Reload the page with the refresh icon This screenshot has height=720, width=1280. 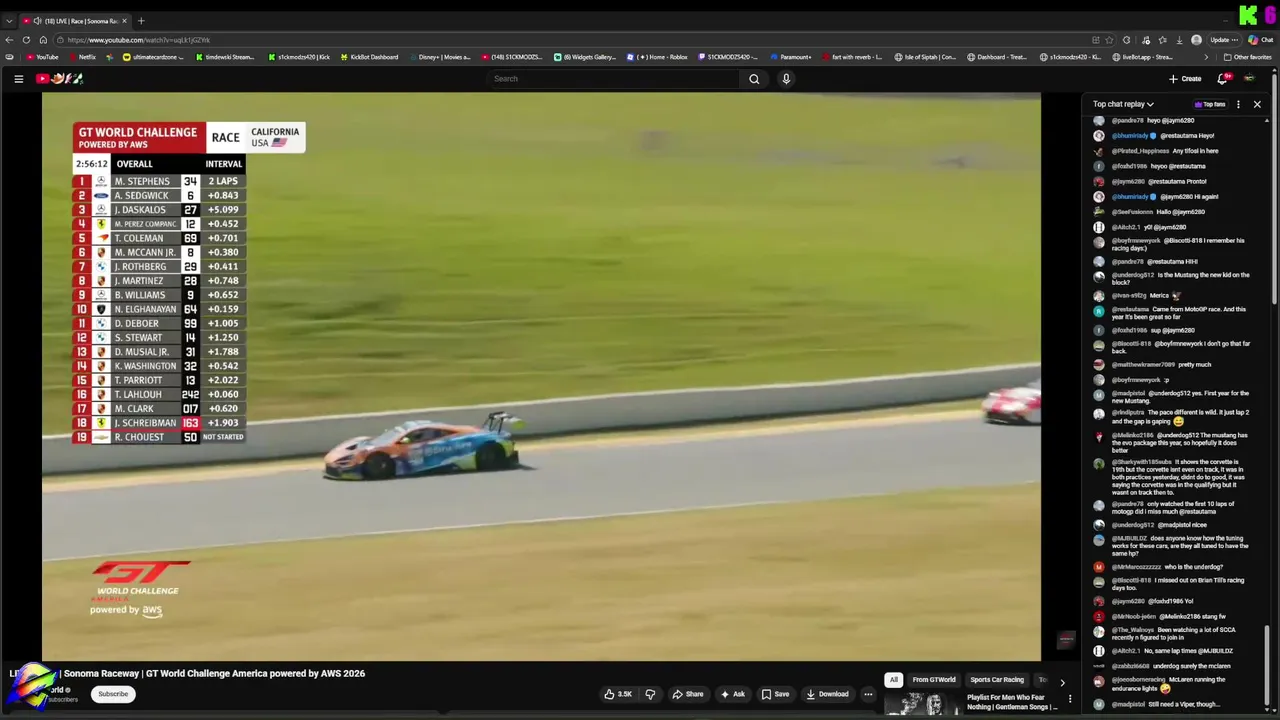tap(26, 40)
